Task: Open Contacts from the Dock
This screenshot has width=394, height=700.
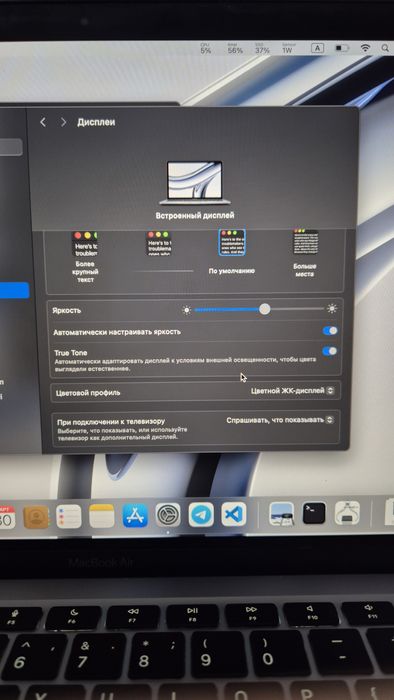Action: coord(36,517)
